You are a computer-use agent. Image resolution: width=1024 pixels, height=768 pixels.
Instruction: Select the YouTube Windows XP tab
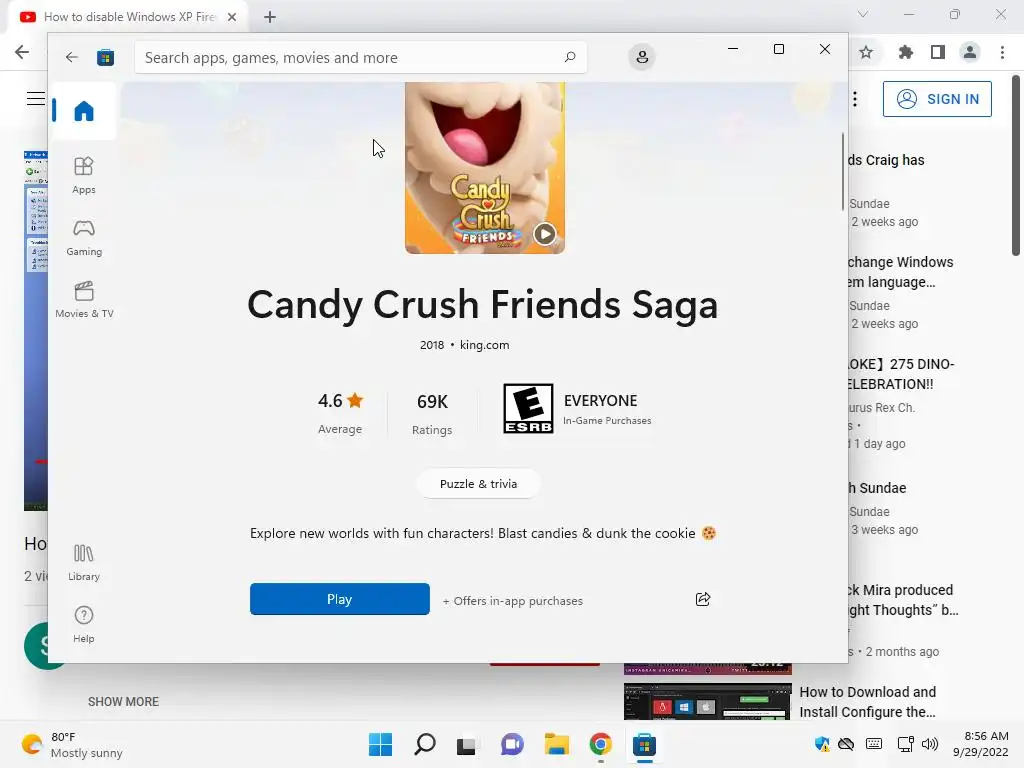pyautogui.click(x=129, y=17)
